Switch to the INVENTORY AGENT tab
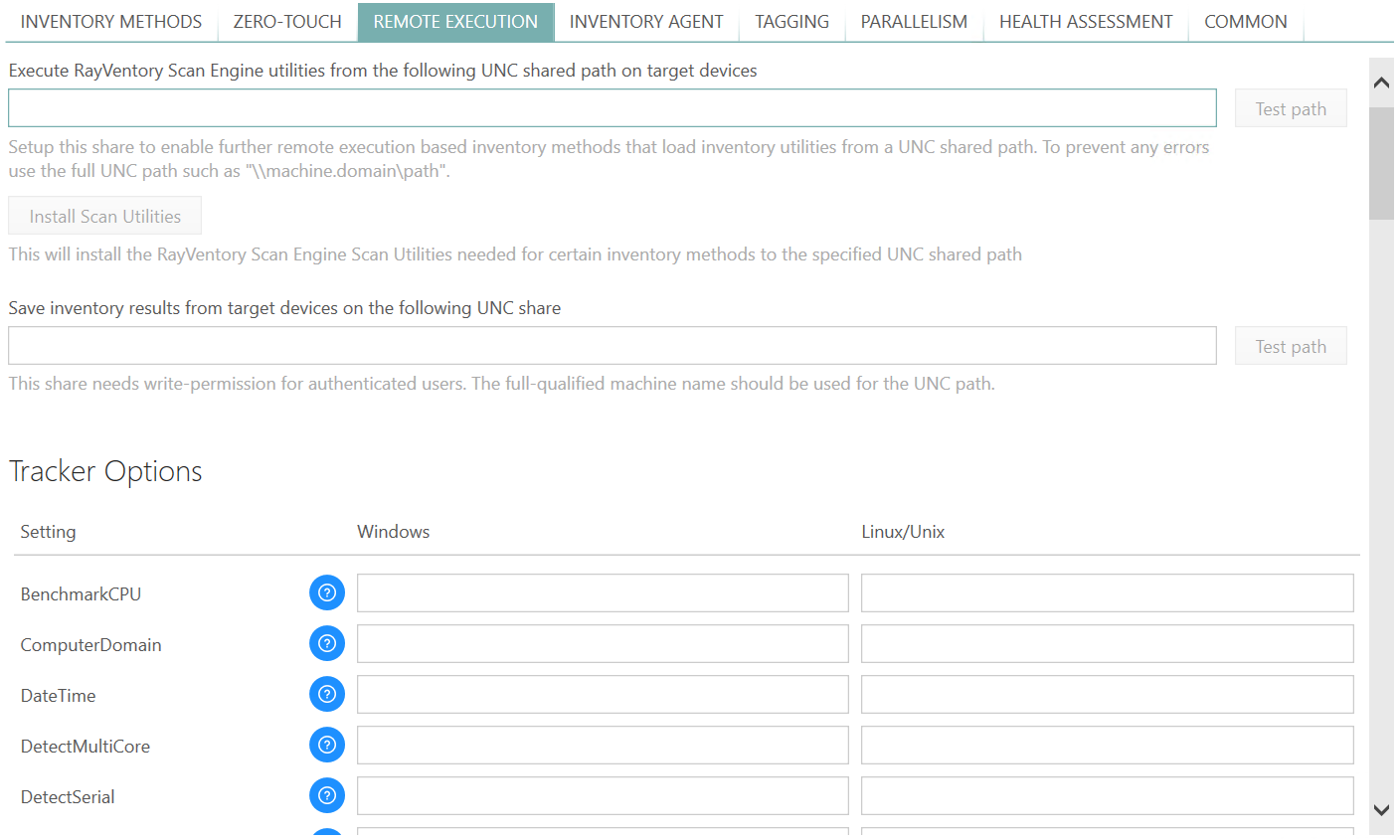This screenshot has width=1400, height=840. click(646, 21)
